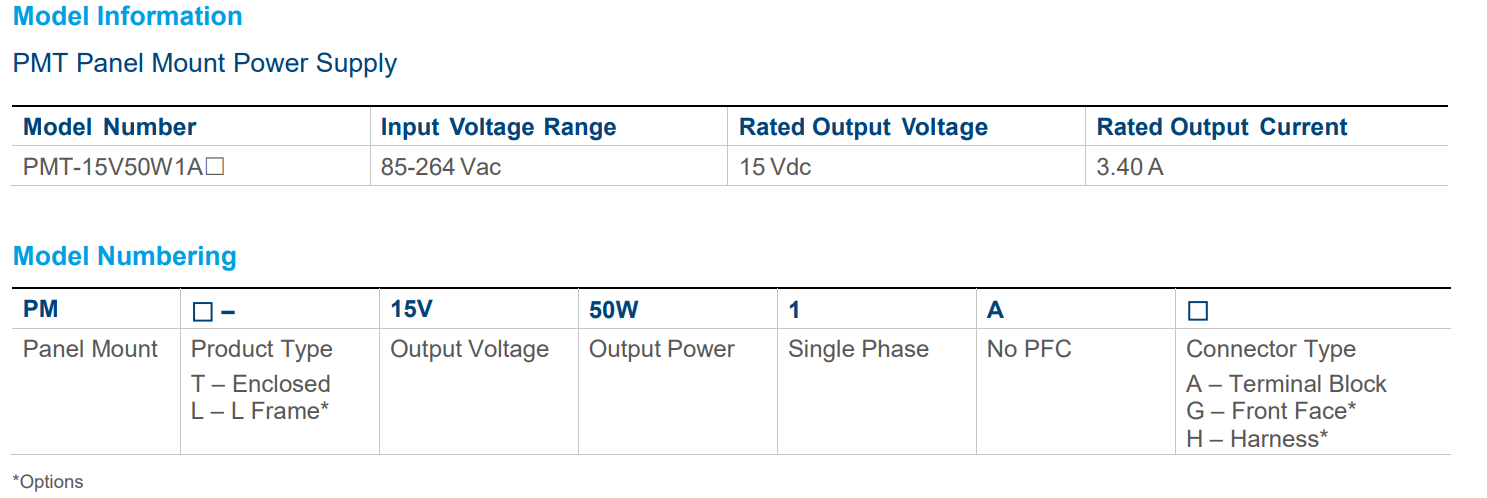Select the Input Voltage Range column header

498,127
